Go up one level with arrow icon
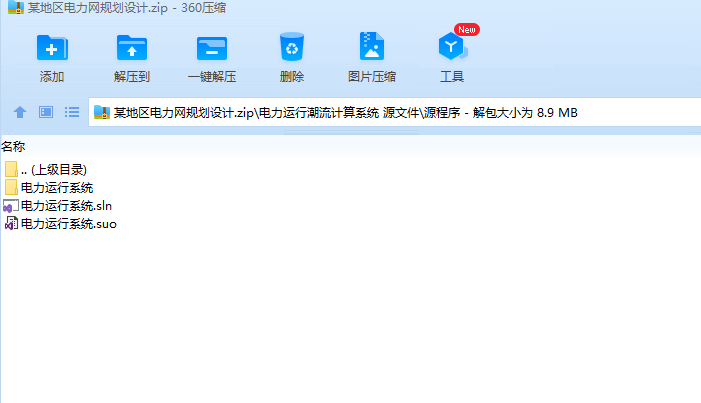Image resolution: width=701 pixels, height=403 pixels. point(20,112)
